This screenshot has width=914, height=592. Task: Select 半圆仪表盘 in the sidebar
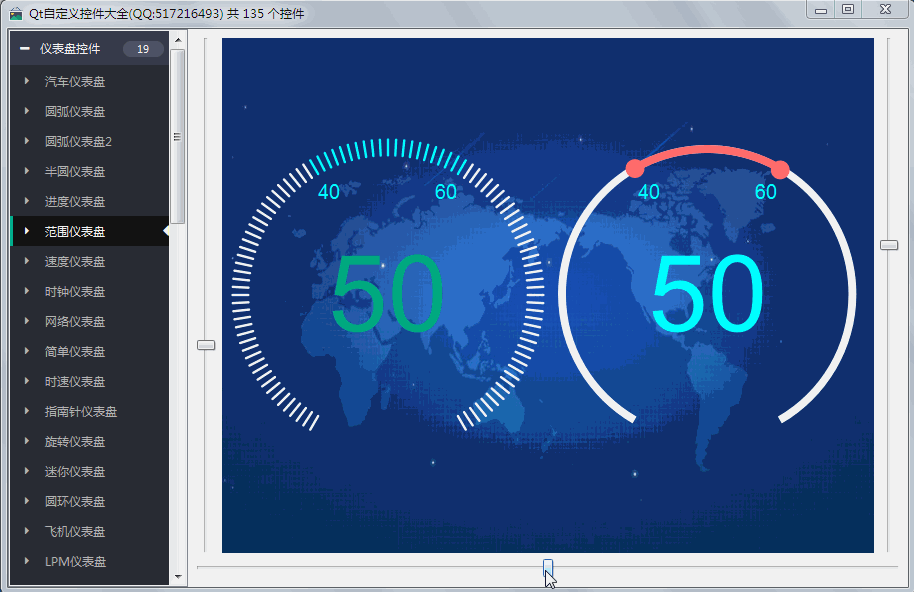(75, 171)
